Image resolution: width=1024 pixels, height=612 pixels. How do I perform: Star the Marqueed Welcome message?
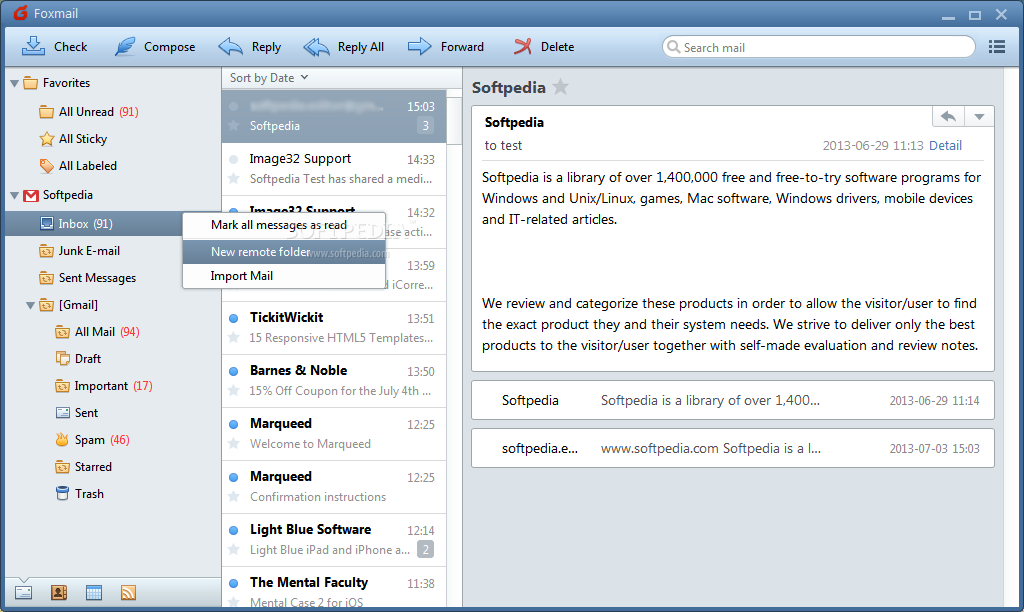coord(233,443)
